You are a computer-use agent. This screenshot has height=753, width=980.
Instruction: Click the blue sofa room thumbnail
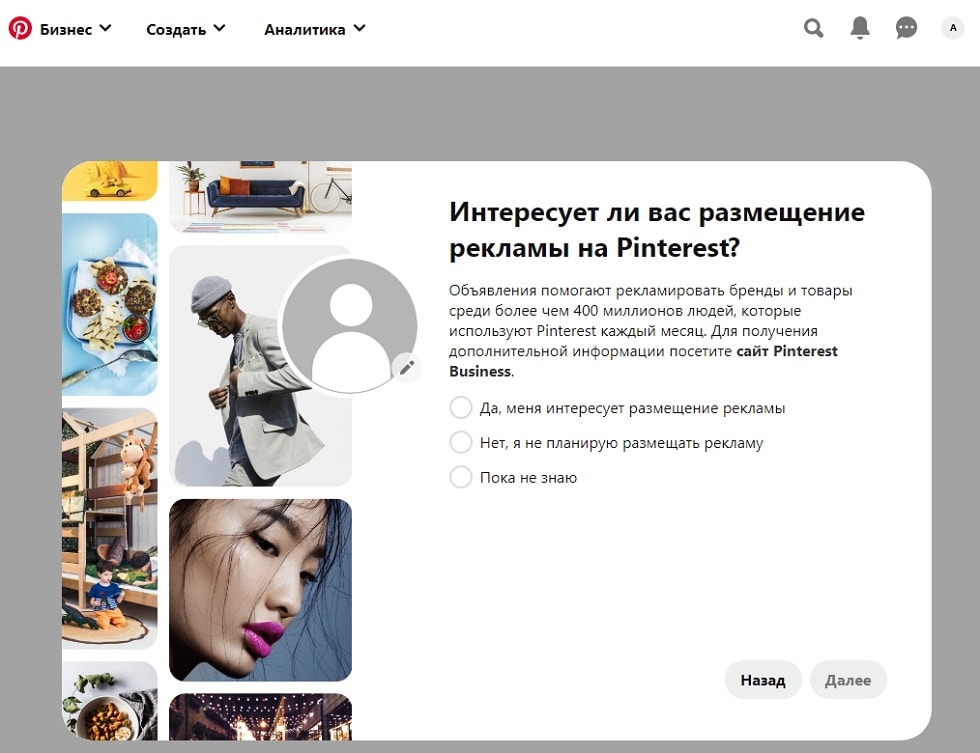point(261,197)
